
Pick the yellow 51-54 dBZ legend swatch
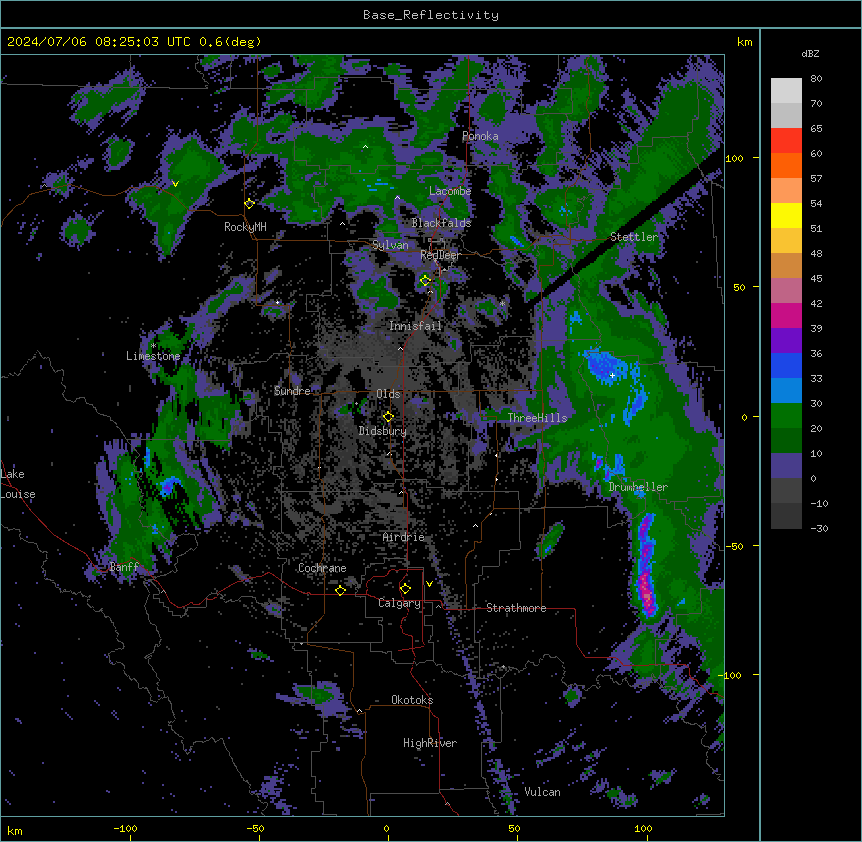786,215
